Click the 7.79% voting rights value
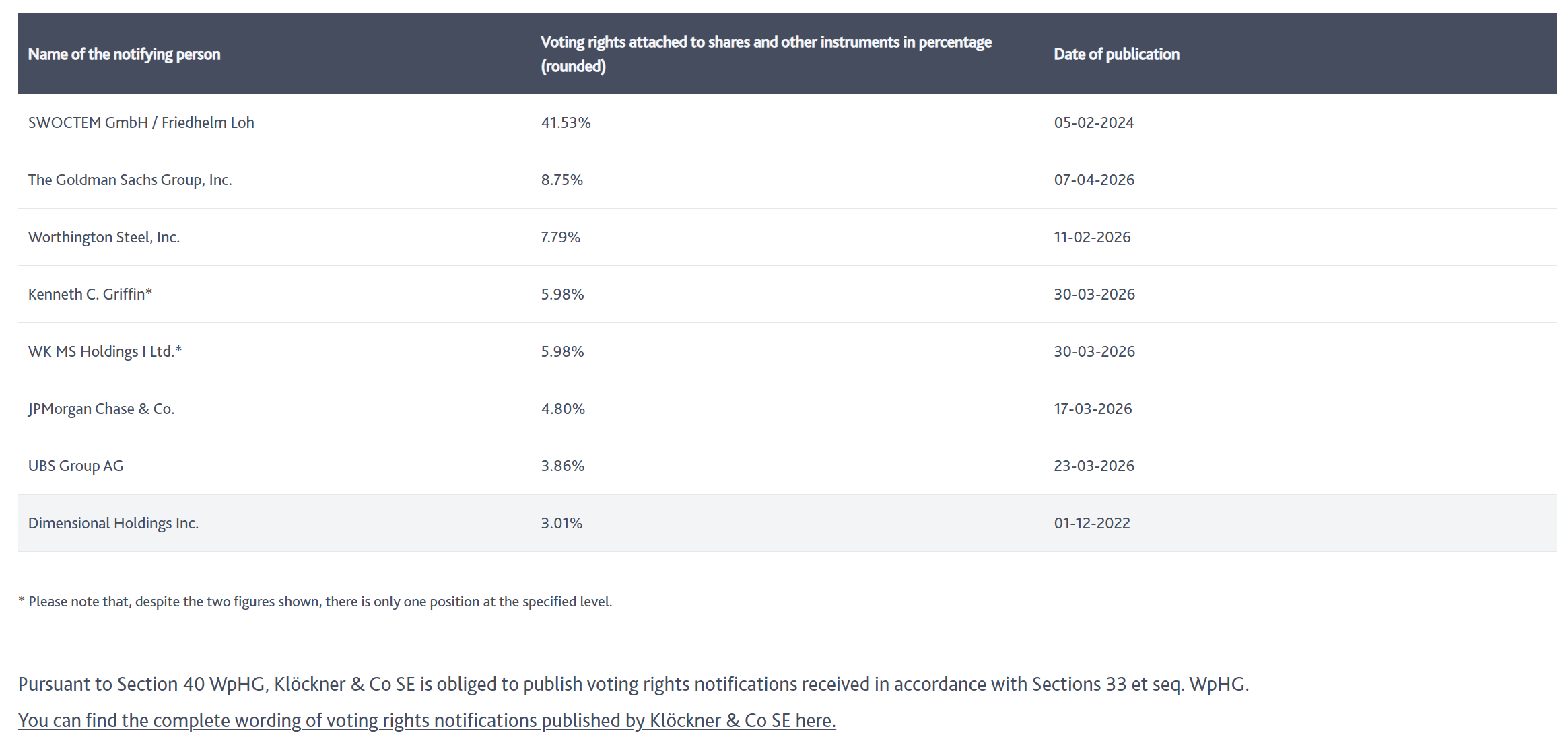Screen dimensions: 1568x737 click(560, 237)
